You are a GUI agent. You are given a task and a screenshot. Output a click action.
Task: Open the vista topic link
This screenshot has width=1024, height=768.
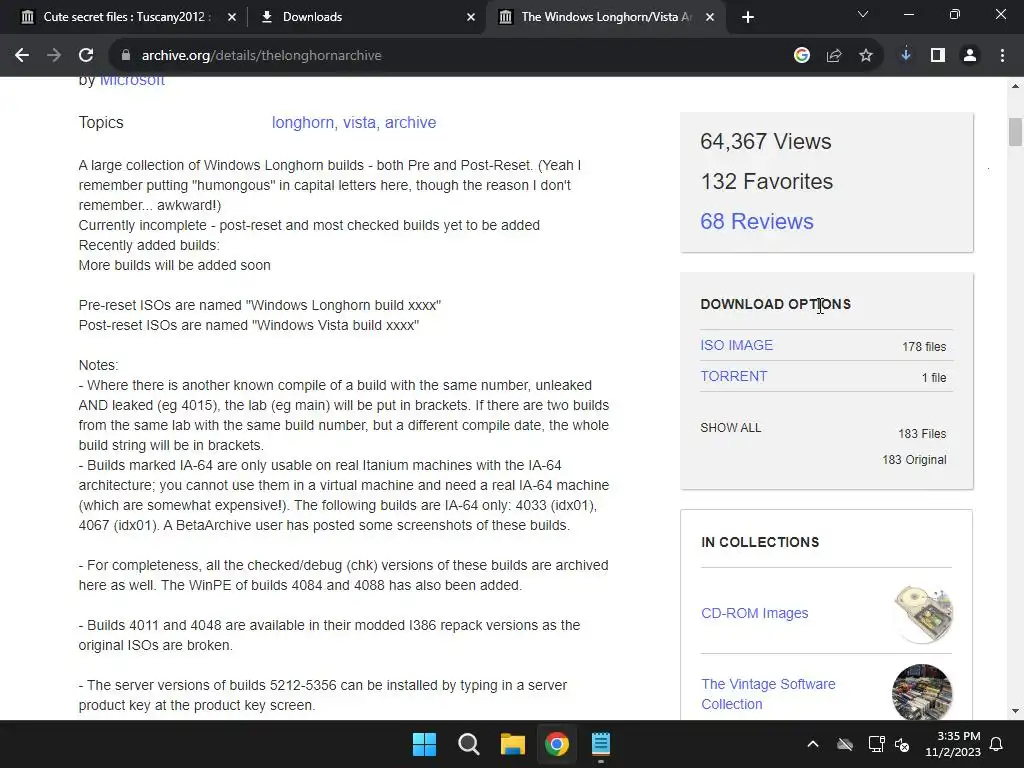point(360,123)
